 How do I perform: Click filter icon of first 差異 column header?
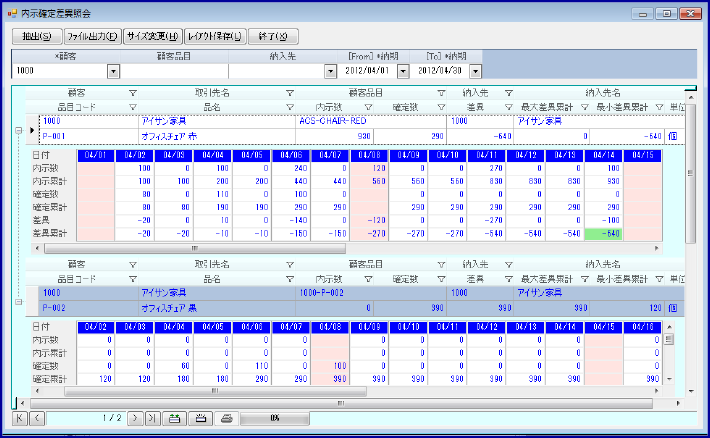pos(509,107)
